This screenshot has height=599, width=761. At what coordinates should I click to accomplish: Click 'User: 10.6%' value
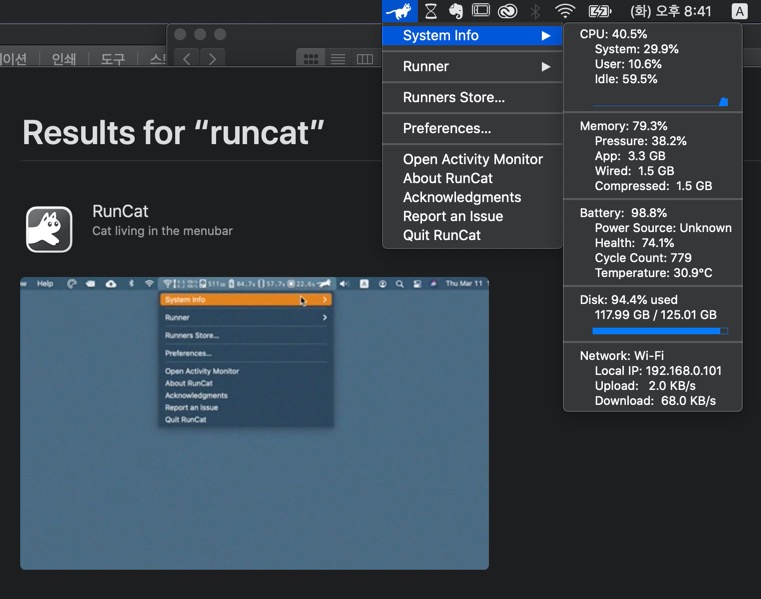point(628,64)
